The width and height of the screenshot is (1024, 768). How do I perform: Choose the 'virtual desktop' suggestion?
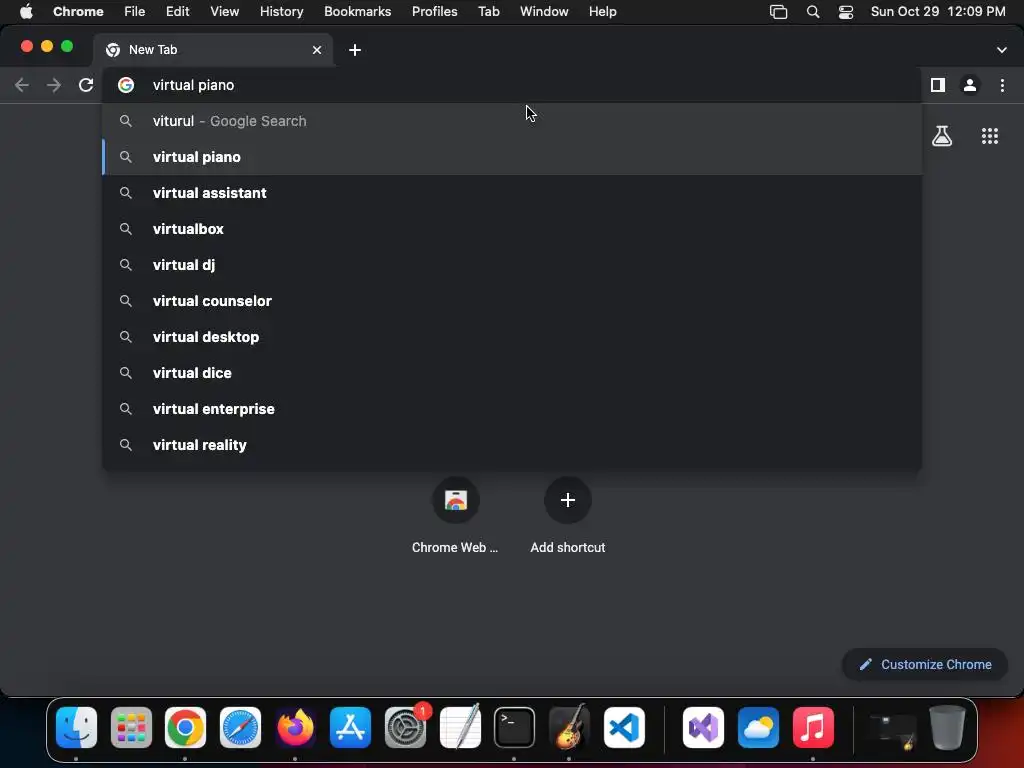click(x=512, y=336)
